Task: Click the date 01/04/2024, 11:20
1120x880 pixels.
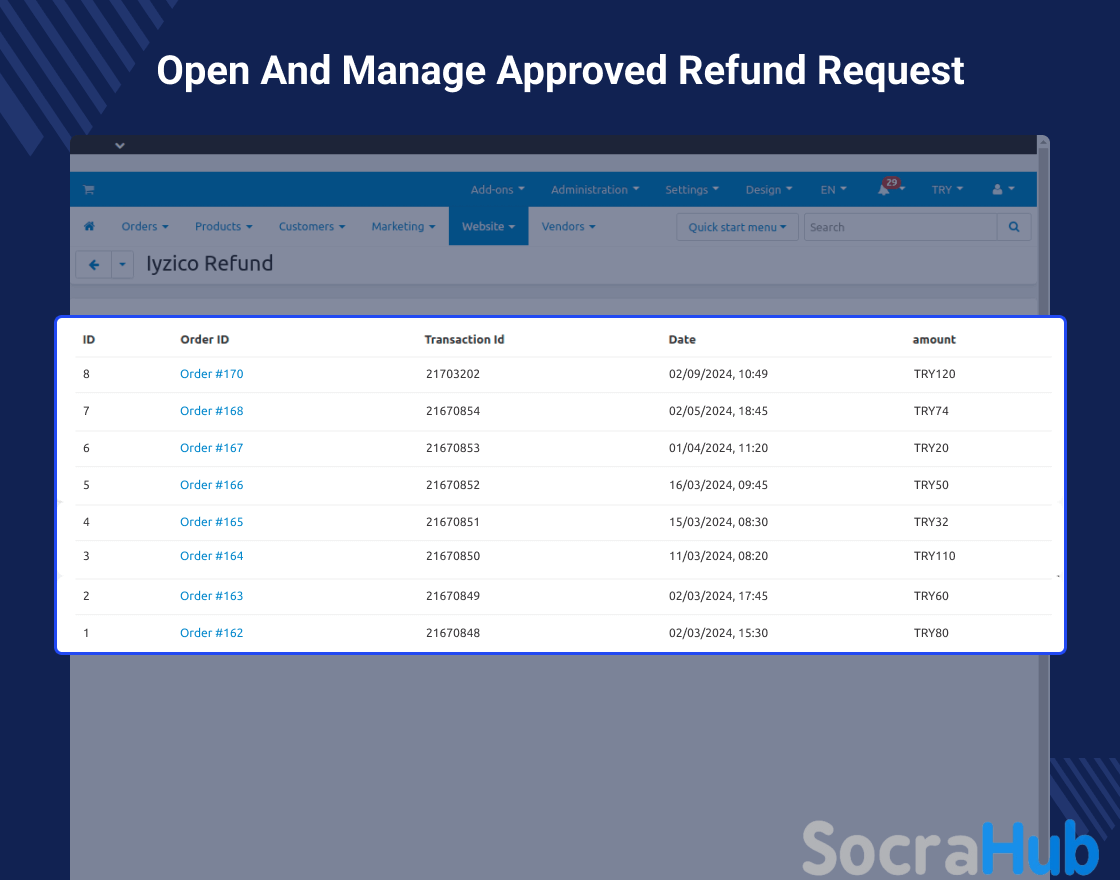Action: pos(719,448)
